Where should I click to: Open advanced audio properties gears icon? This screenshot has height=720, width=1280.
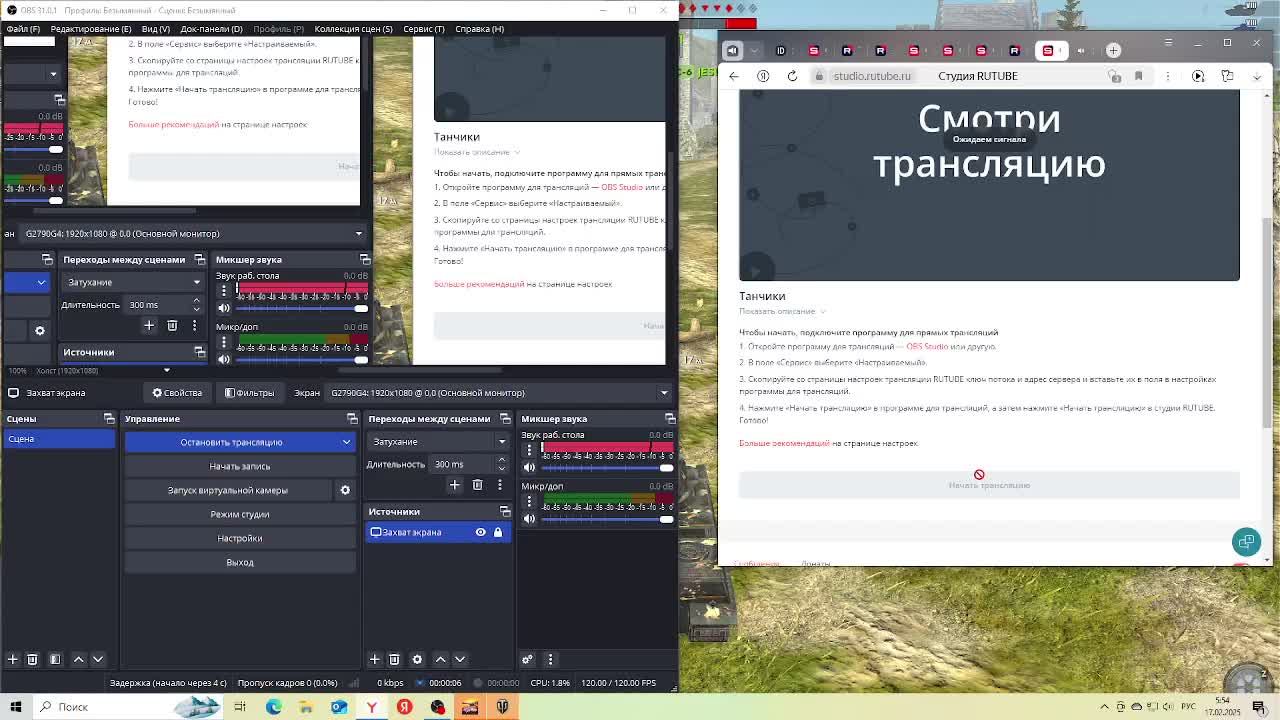click(527, 659)
